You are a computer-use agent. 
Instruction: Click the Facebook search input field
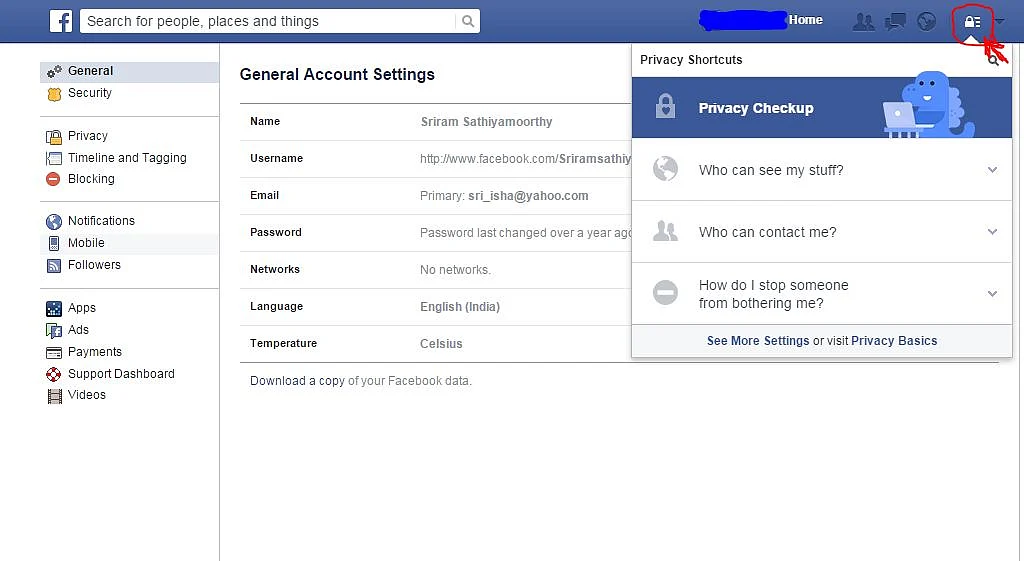[x=268, y=21]
